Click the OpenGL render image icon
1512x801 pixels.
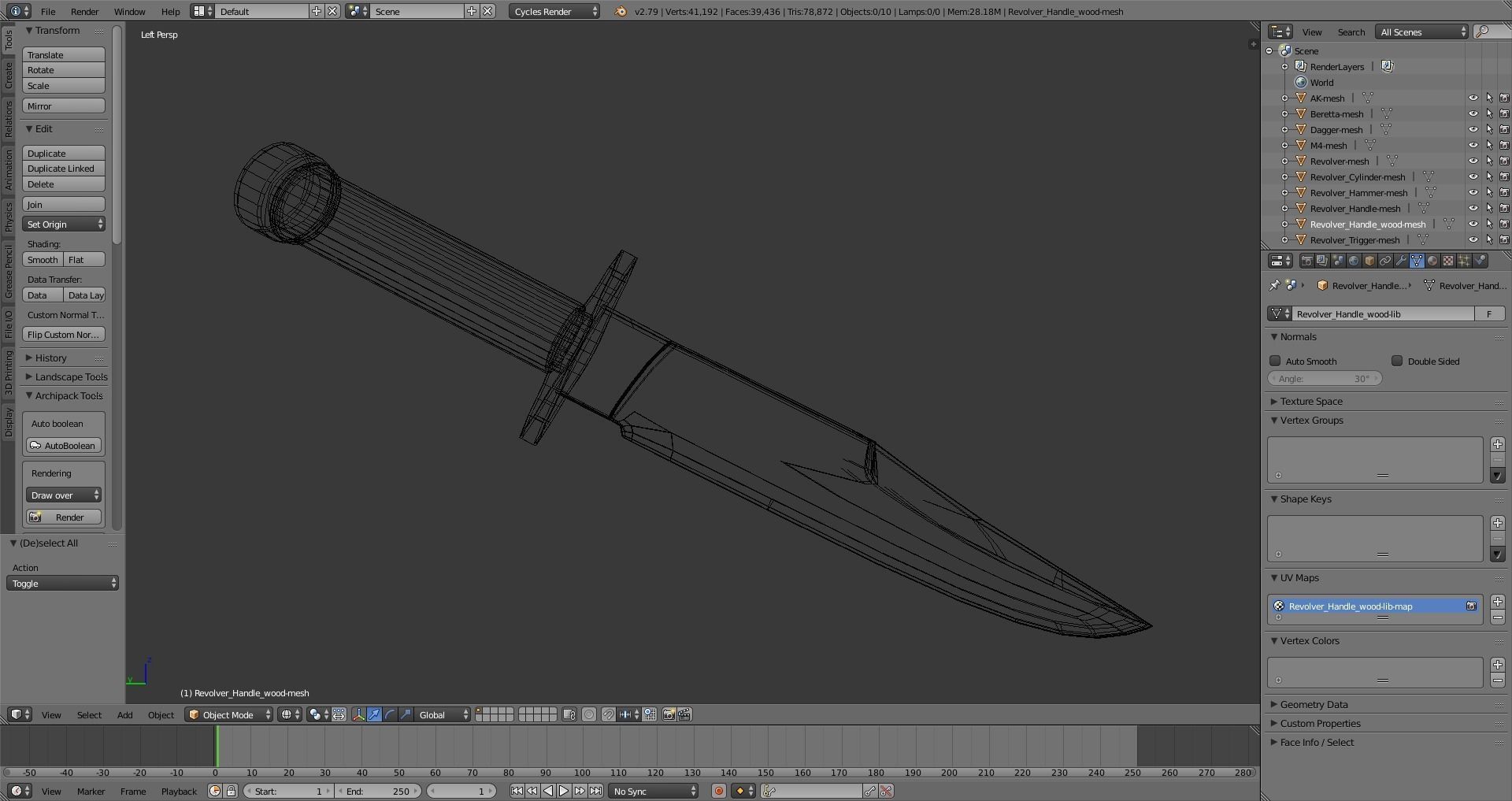click(x=669, y=714)
